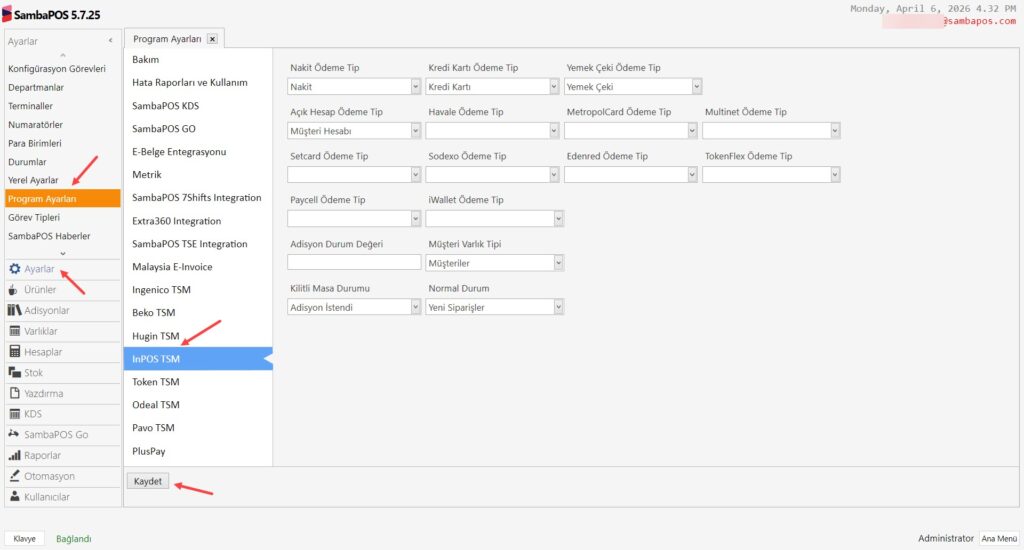Image resolution: width=1024 pixels, height=550 pixels.
Task: Close the Program Ayarları tab
Action: point(212,39)
